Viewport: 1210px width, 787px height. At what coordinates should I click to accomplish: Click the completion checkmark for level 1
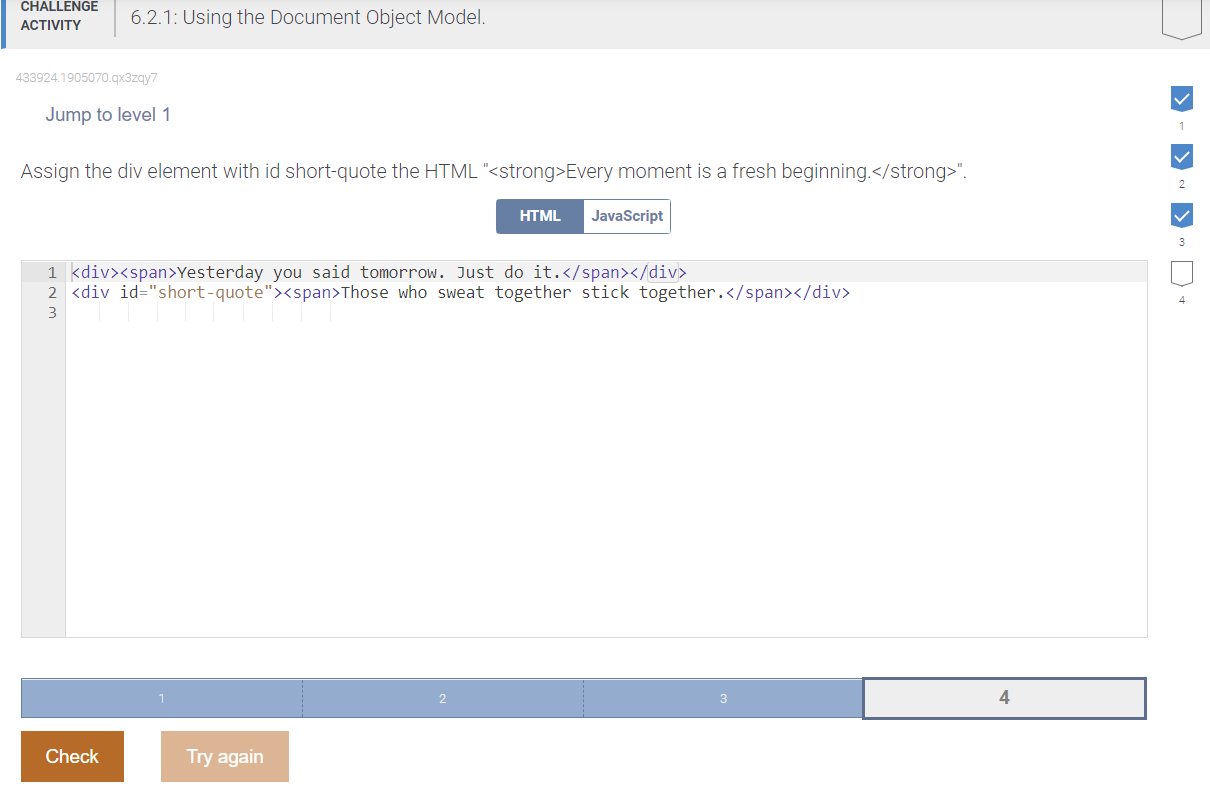point(1181,98)
